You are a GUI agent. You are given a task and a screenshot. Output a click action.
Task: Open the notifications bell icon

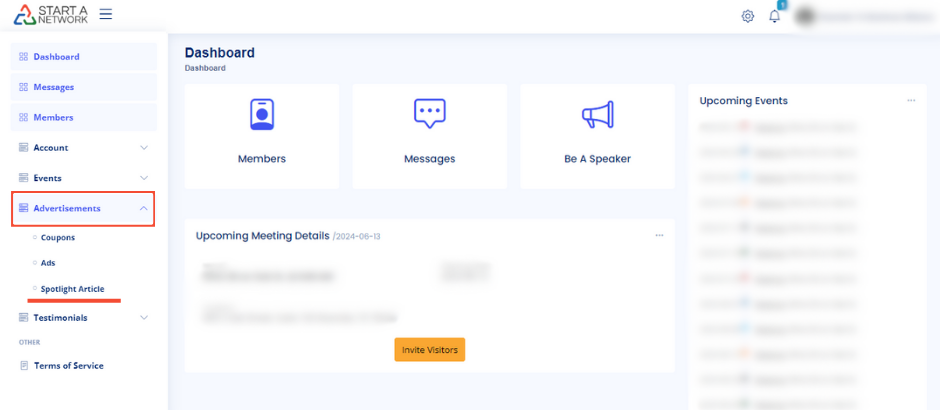(774, 16)
